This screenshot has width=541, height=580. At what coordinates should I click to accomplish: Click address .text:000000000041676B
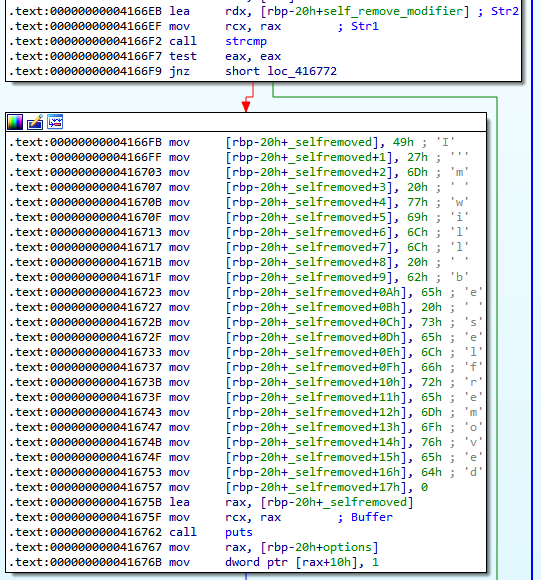tap(85, 562)
